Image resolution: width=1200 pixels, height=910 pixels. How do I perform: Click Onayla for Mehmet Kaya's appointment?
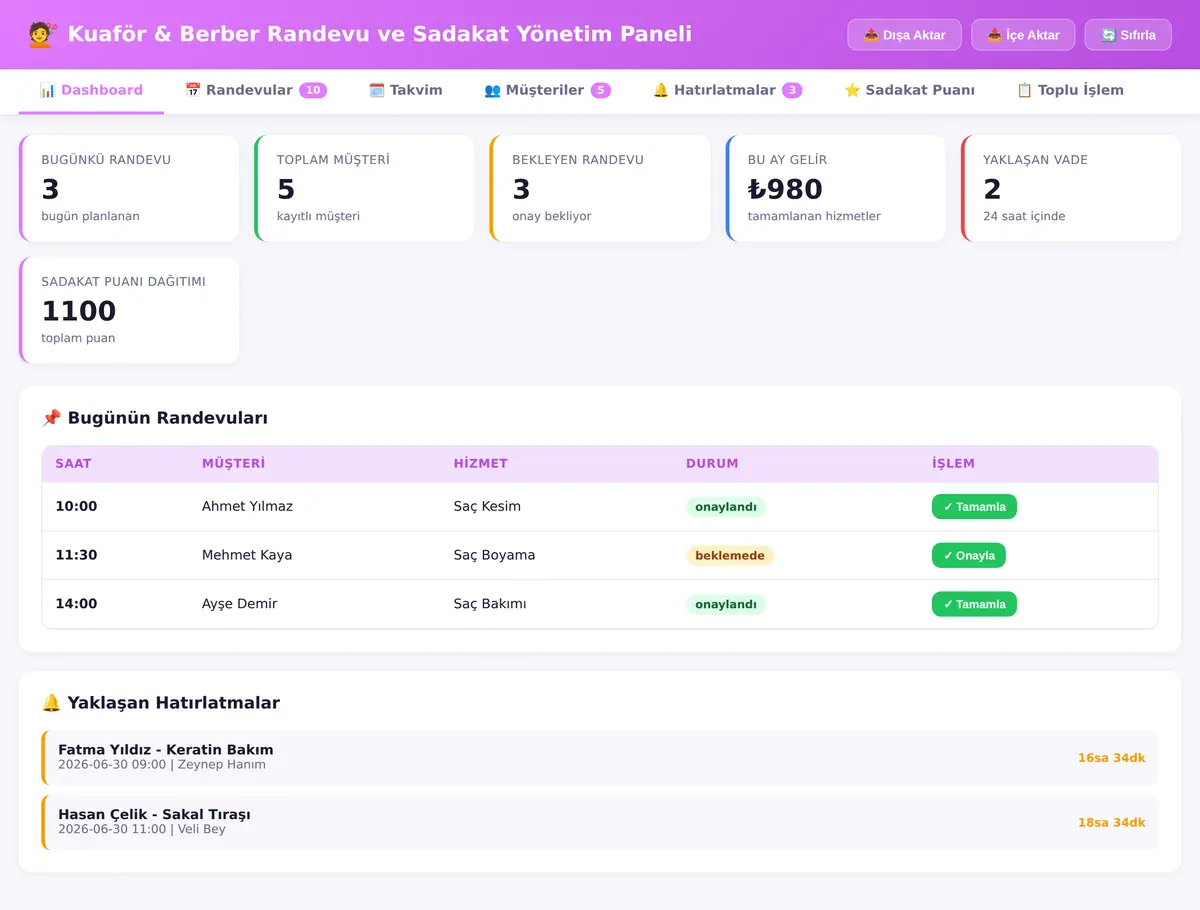click(x=969, y=556)
